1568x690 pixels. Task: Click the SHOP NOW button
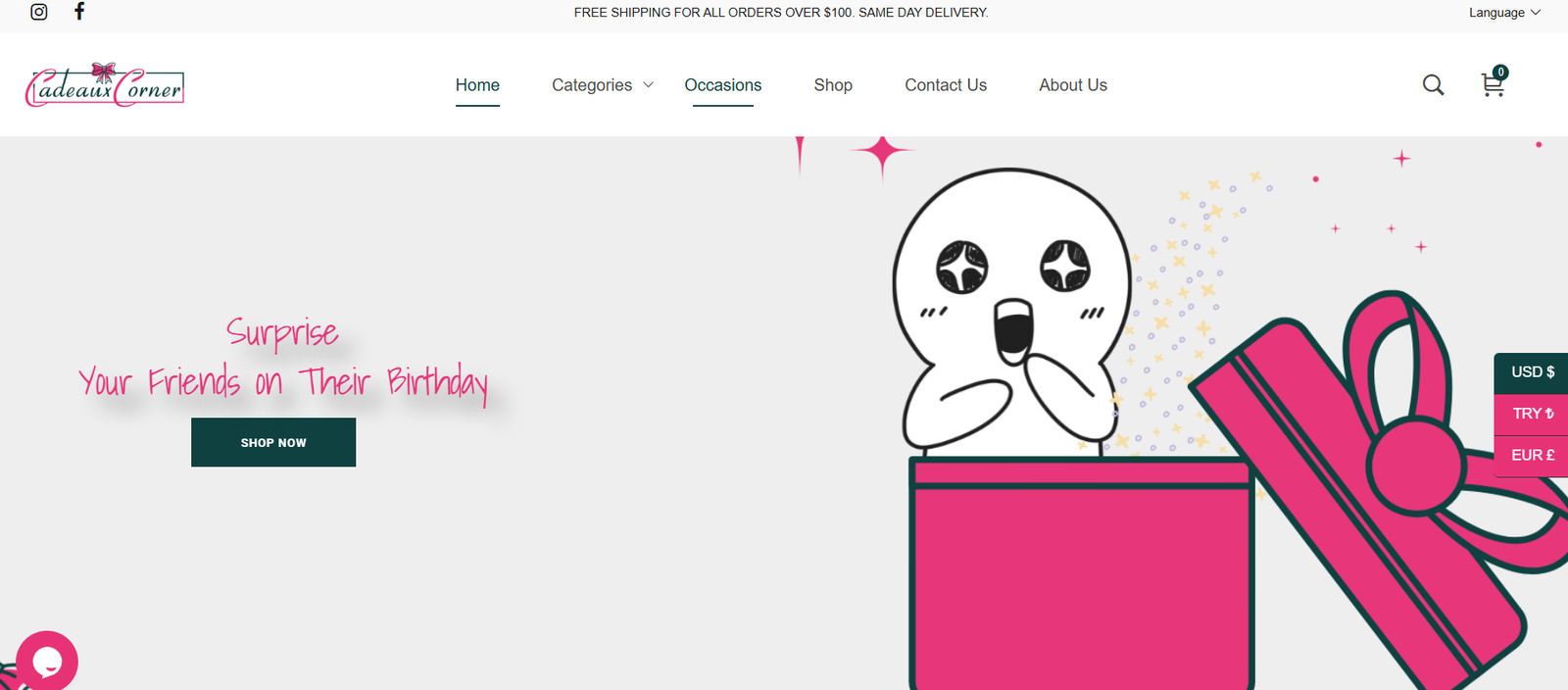pyautogui.click(x=273, y=442)
